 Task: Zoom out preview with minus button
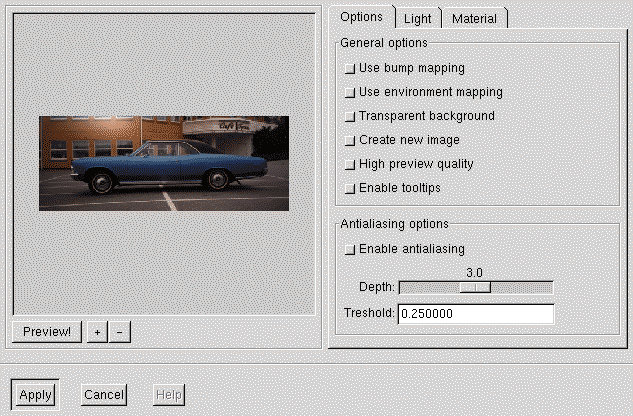119,332
